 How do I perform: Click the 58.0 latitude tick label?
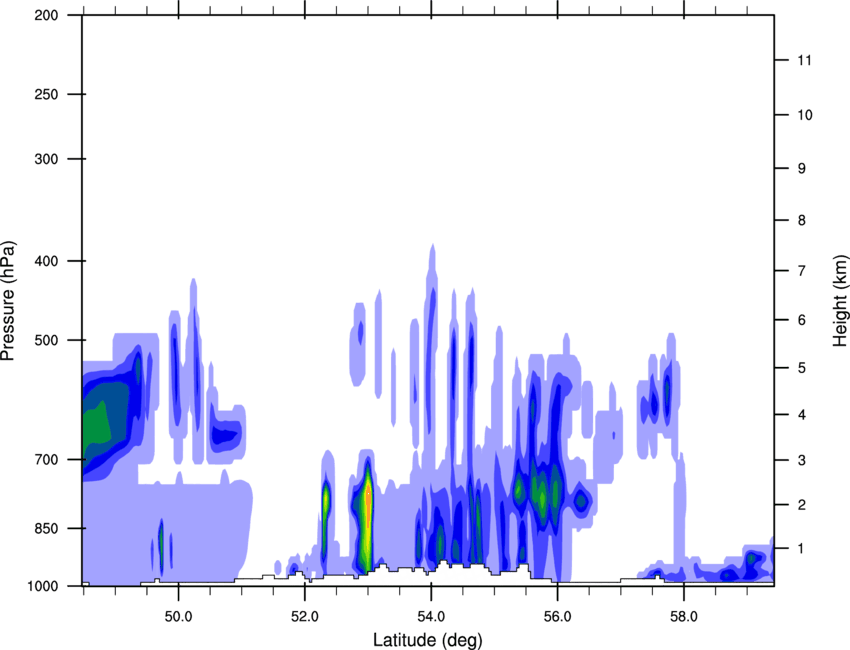pos(684,617)
